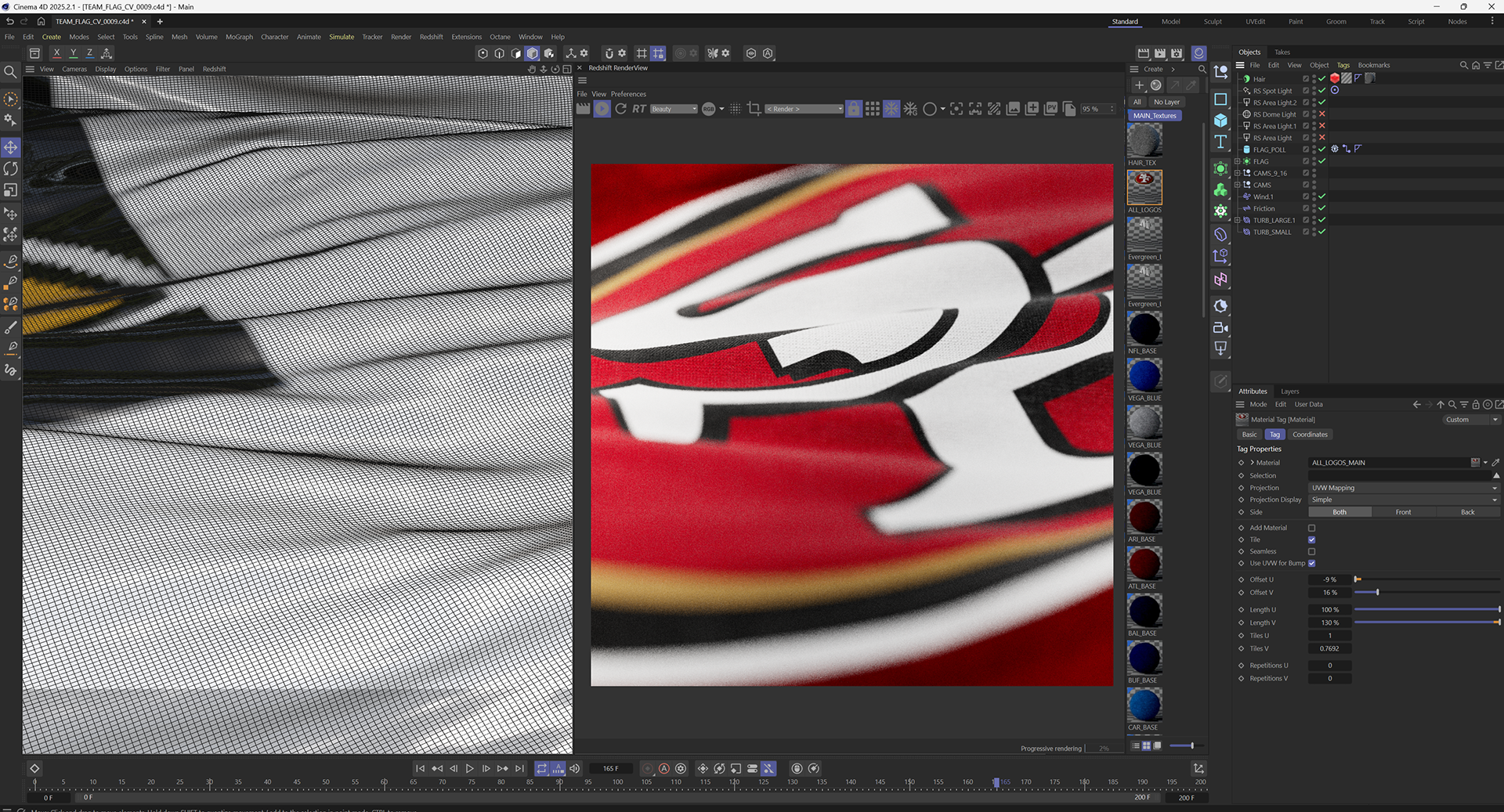The width and height of the screenshot is (1504, 812).
Task: Toggle RT mode in Redshift RenderView
Action: 639,109
